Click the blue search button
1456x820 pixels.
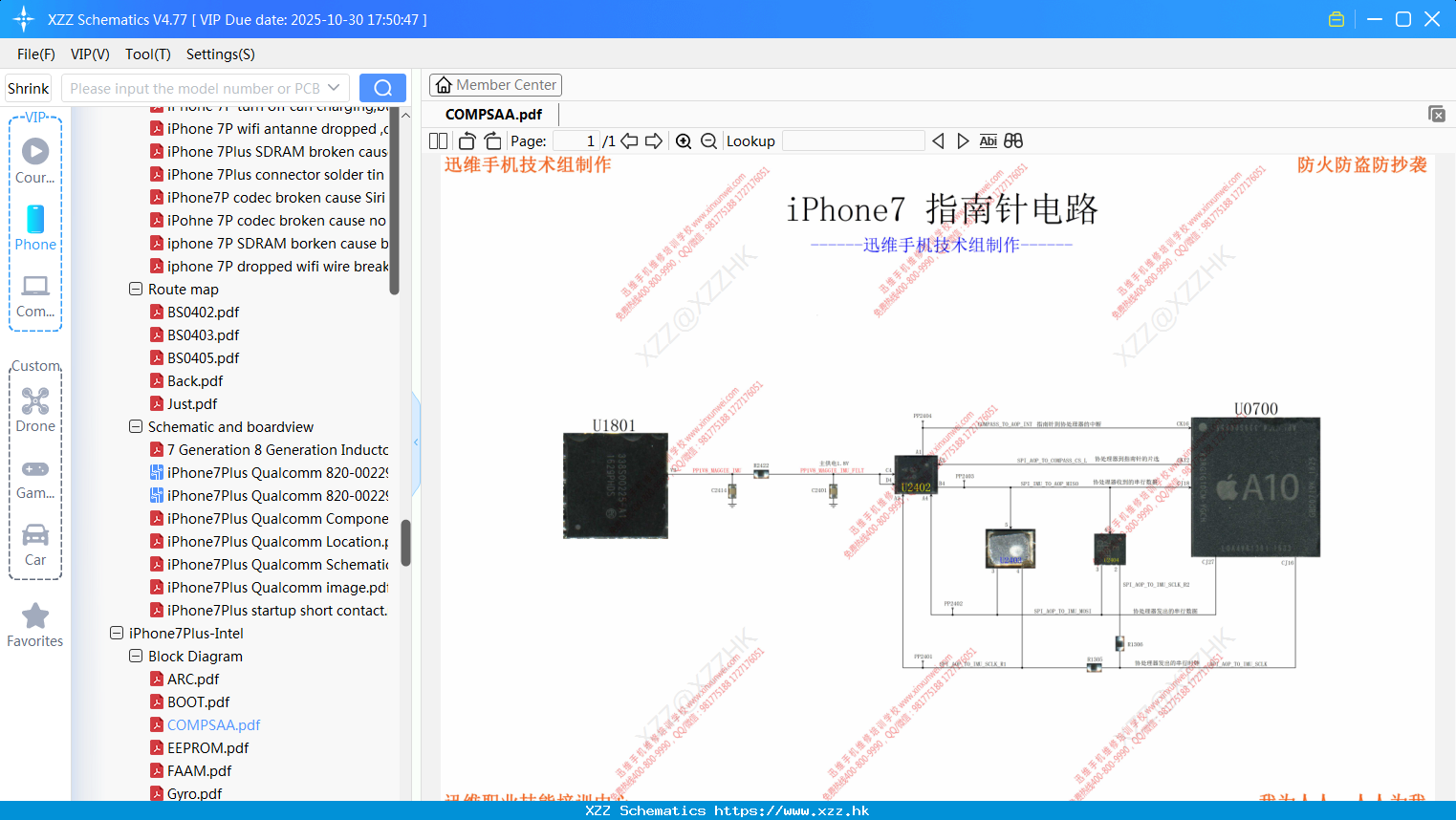pyautogui.click(x=382, y=88)
